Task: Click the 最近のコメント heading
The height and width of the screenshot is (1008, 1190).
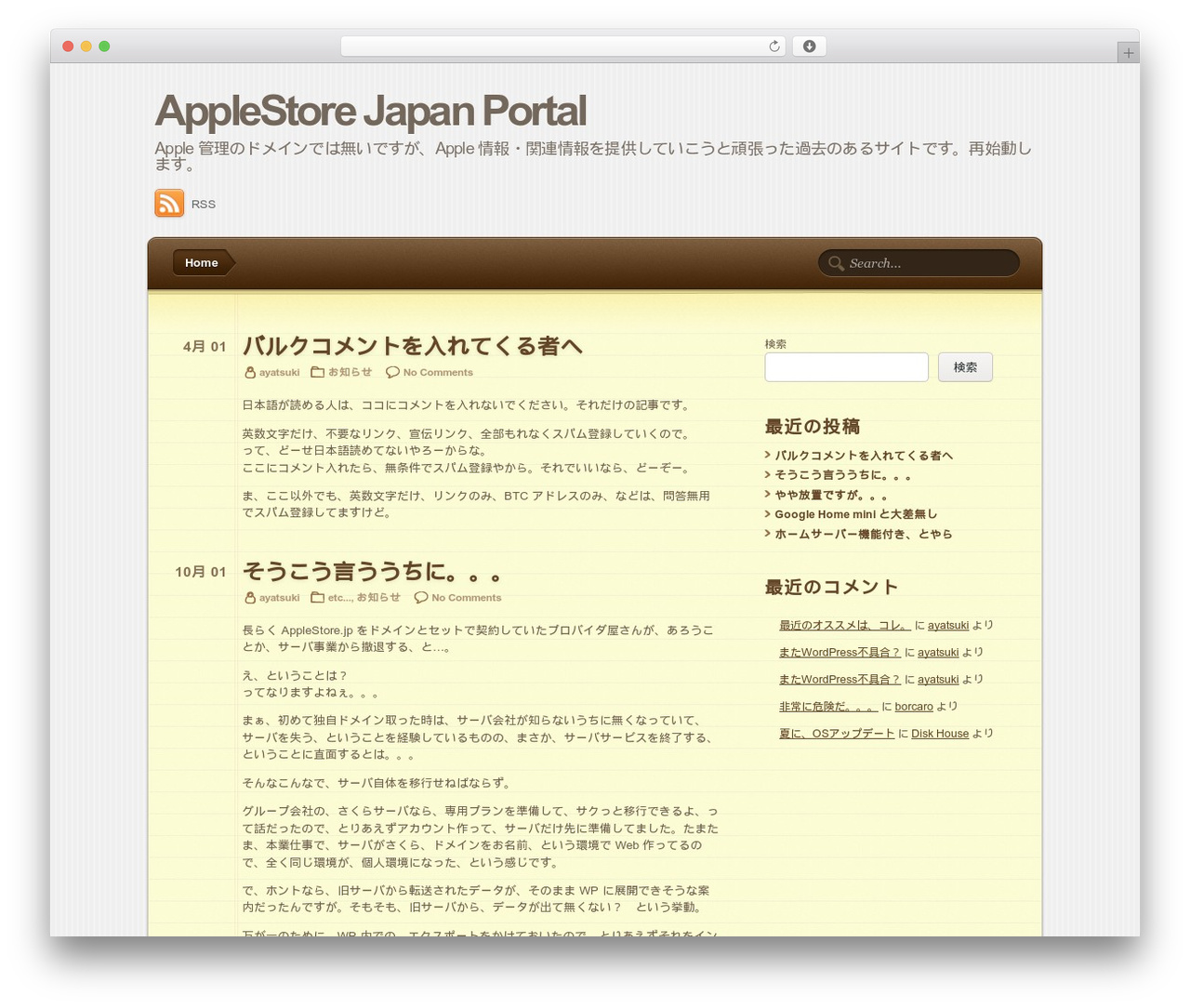Action: point(832,588)
